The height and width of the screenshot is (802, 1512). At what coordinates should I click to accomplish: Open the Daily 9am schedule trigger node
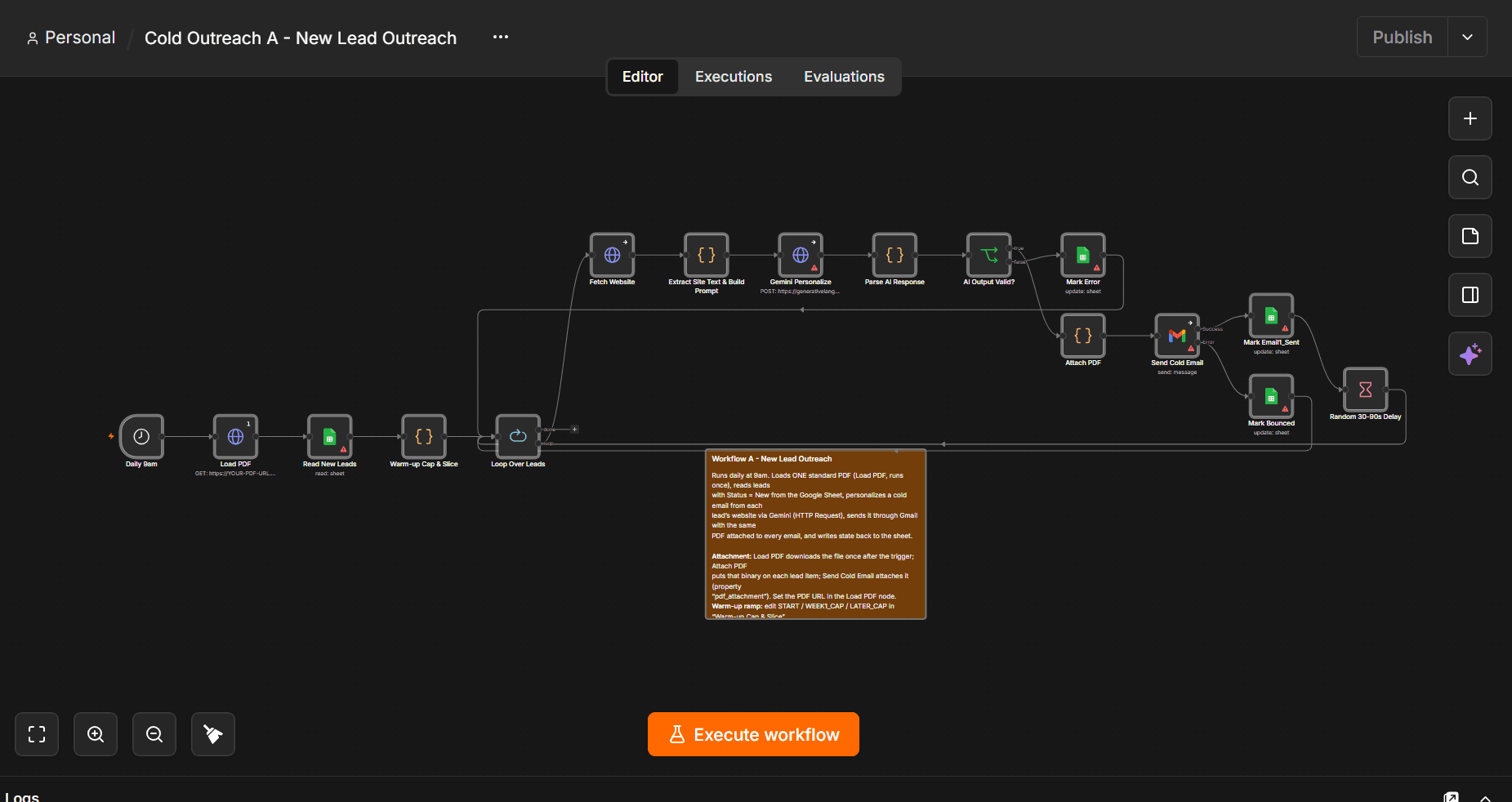pos(141,436)
